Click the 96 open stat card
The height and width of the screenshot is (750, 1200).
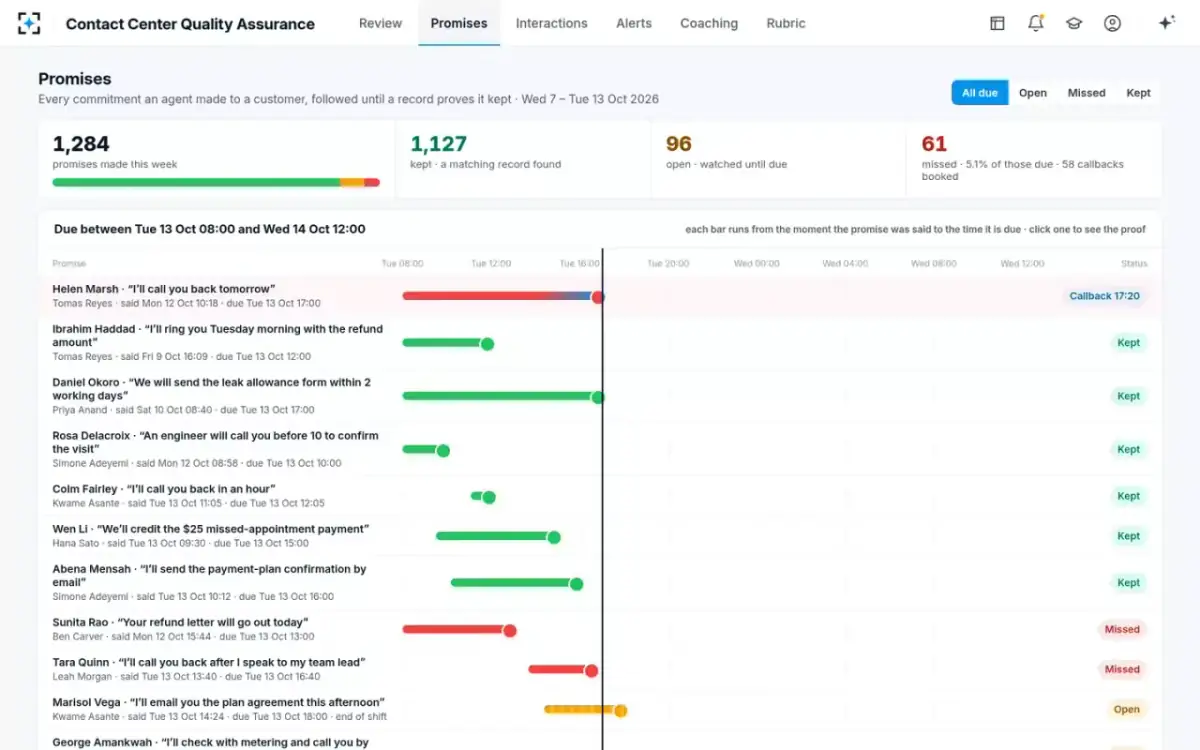pos(779,160)
